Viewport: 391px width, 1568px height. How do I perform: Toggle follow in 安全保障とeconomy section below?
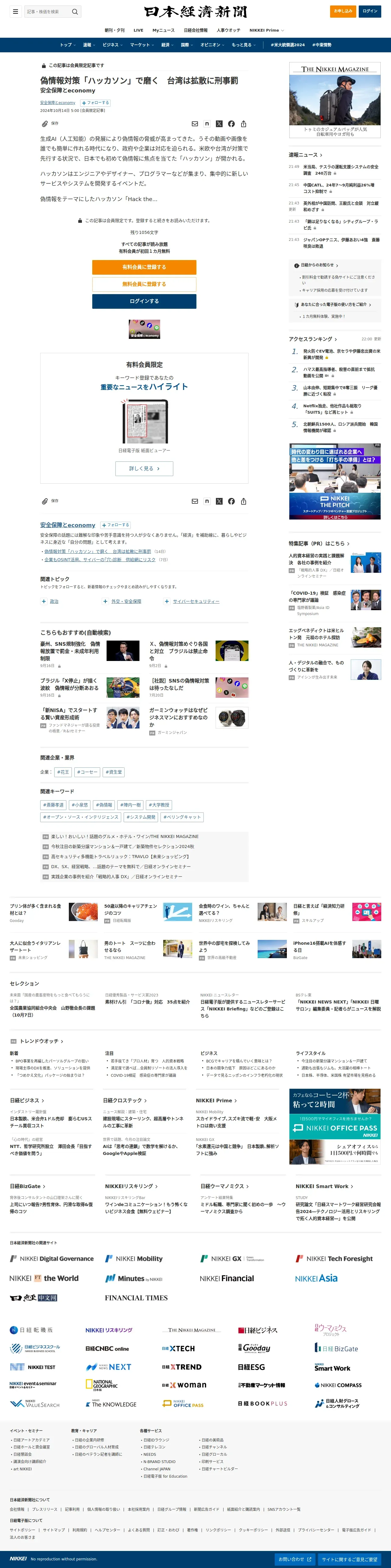click(x=115, y=525)
